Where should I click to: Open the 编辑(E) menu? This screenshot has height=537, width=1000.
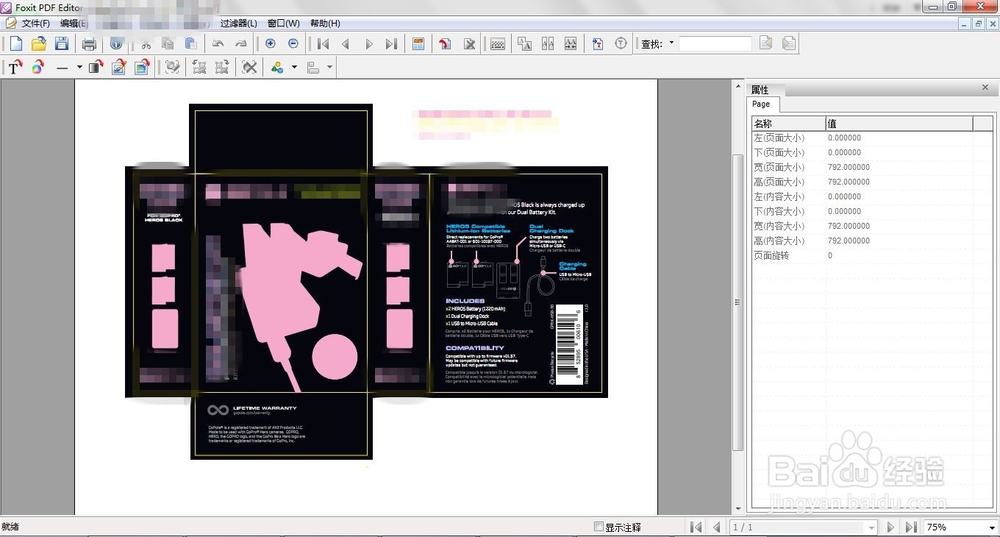tap(73, 24)
